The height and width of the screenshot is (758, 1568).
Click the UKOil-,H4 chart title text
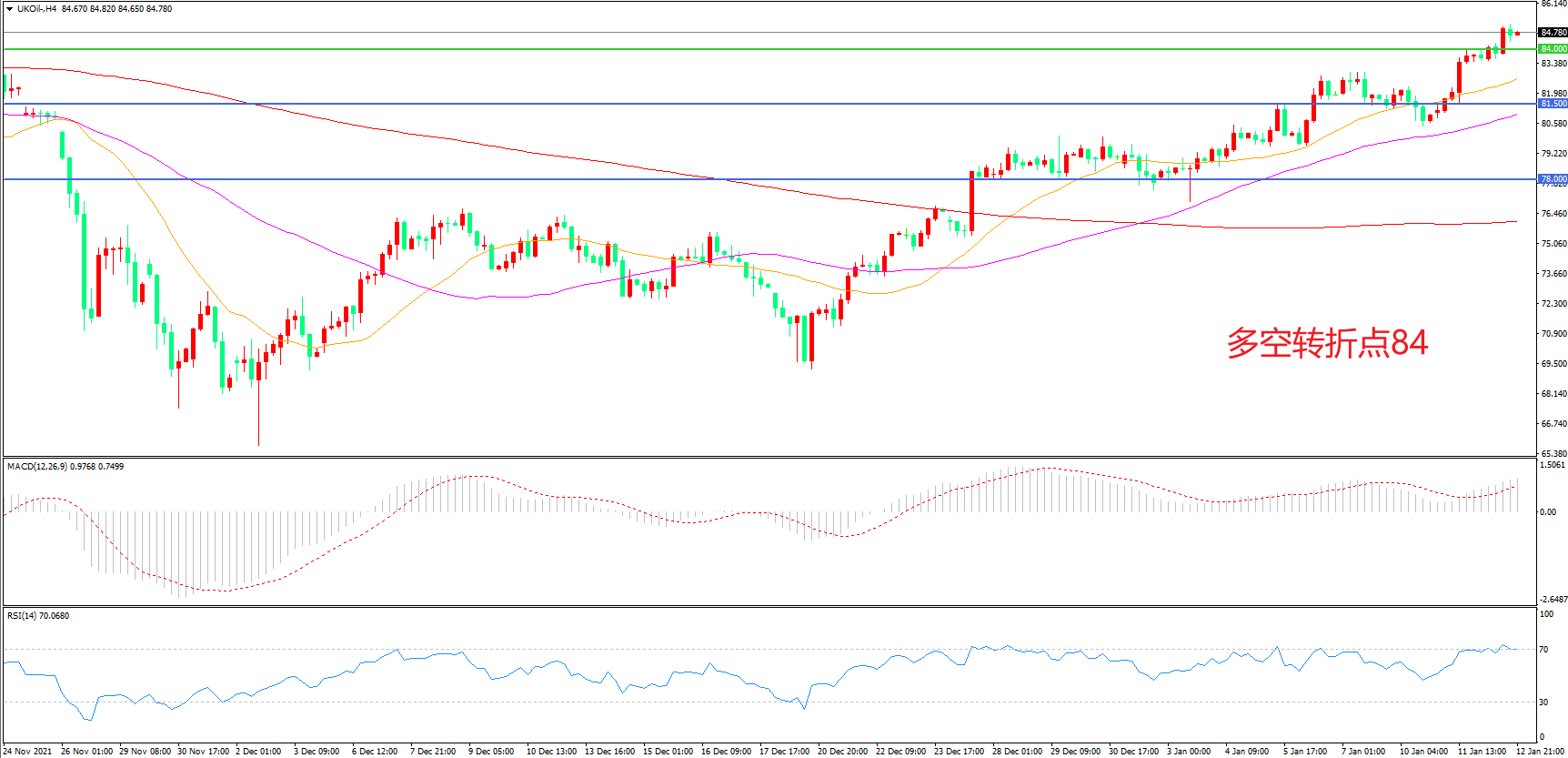click(36, 9)
